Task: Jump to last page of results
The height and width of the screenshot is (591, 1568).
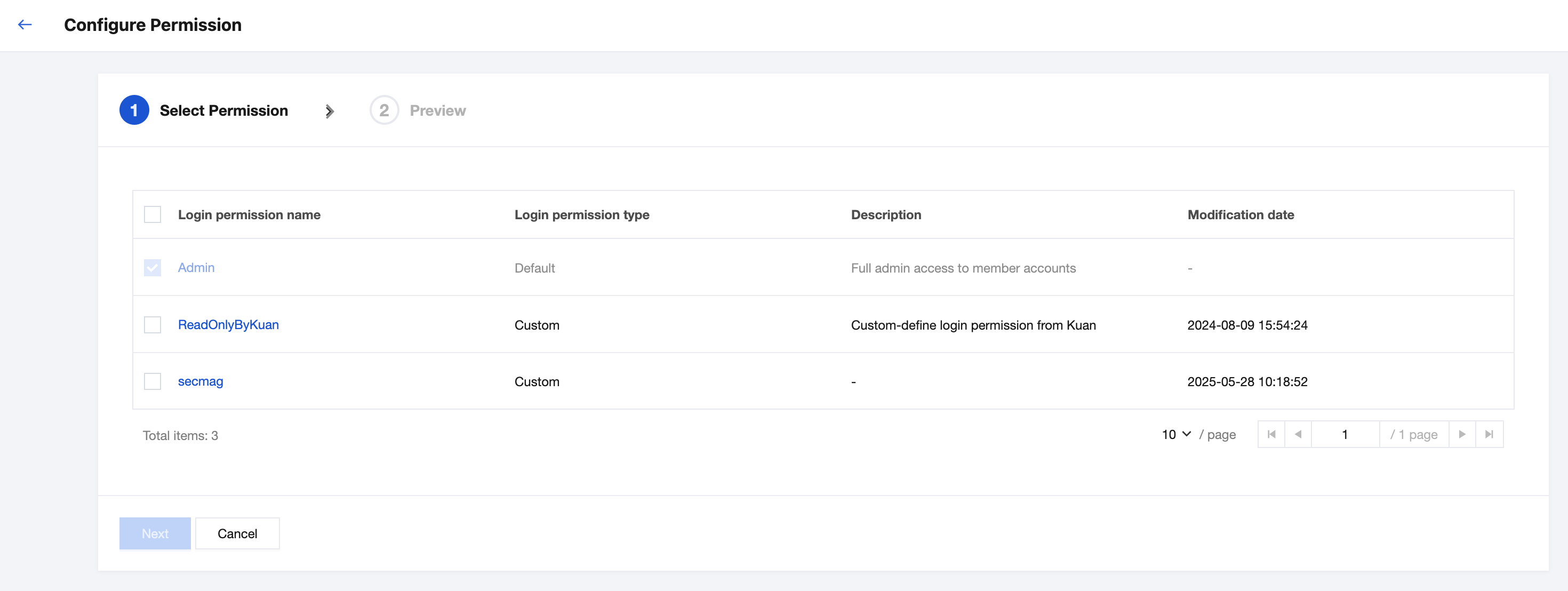Action: [x=1489, y=435]
